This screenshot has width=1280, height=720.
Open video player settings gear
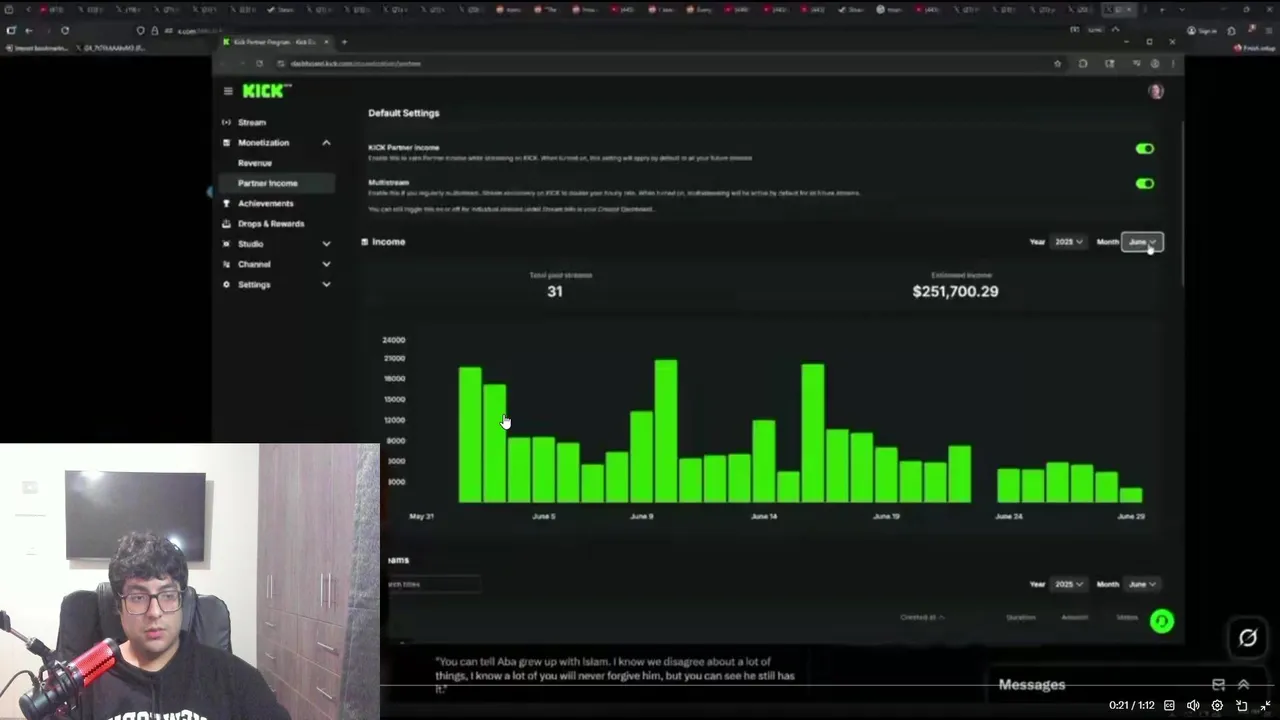1217,705
